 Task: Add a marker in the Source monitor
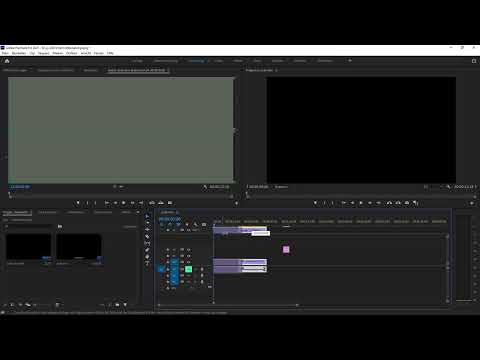78,203
